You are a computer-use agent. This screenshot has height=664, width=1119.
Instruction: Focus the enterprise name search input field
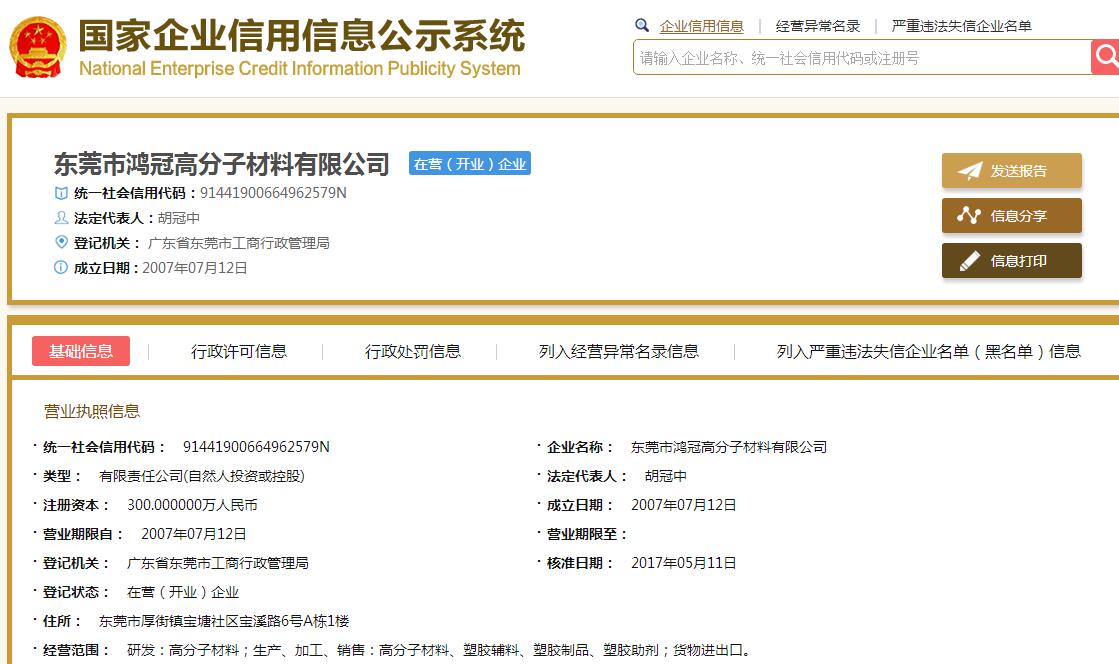point(860,58)
